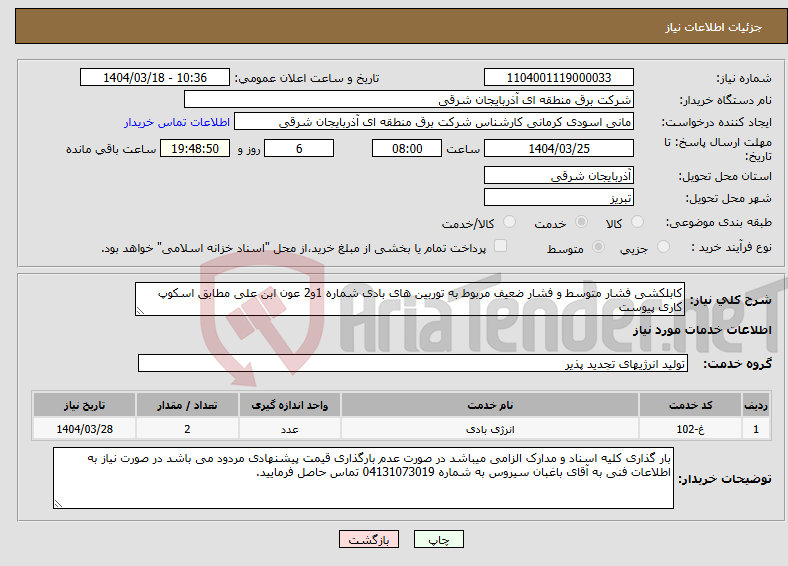Image resolution: width=788 pixels, height=566 pixels.
Task: Click the unit cell عدد
Action: [289, 429]
